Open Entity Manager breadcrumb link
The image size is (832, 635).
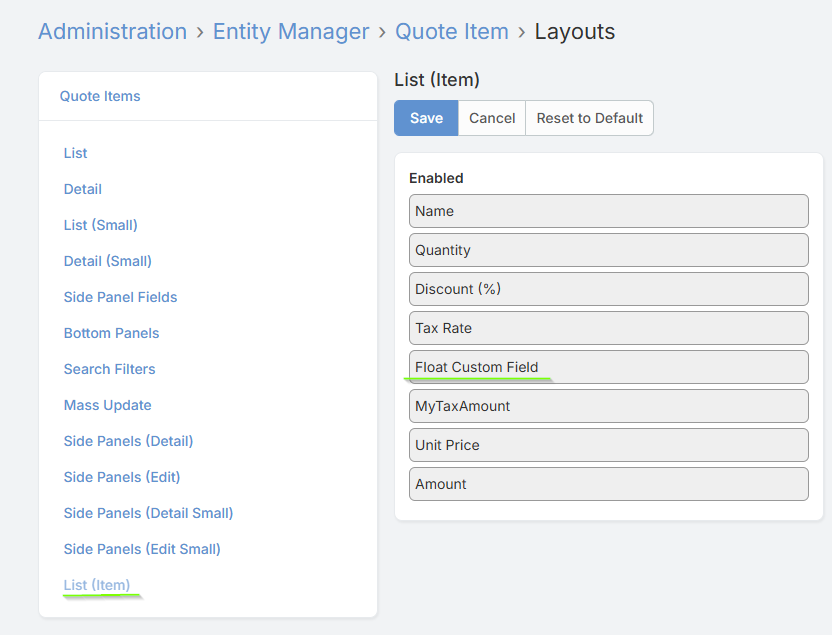coord(291,32)
